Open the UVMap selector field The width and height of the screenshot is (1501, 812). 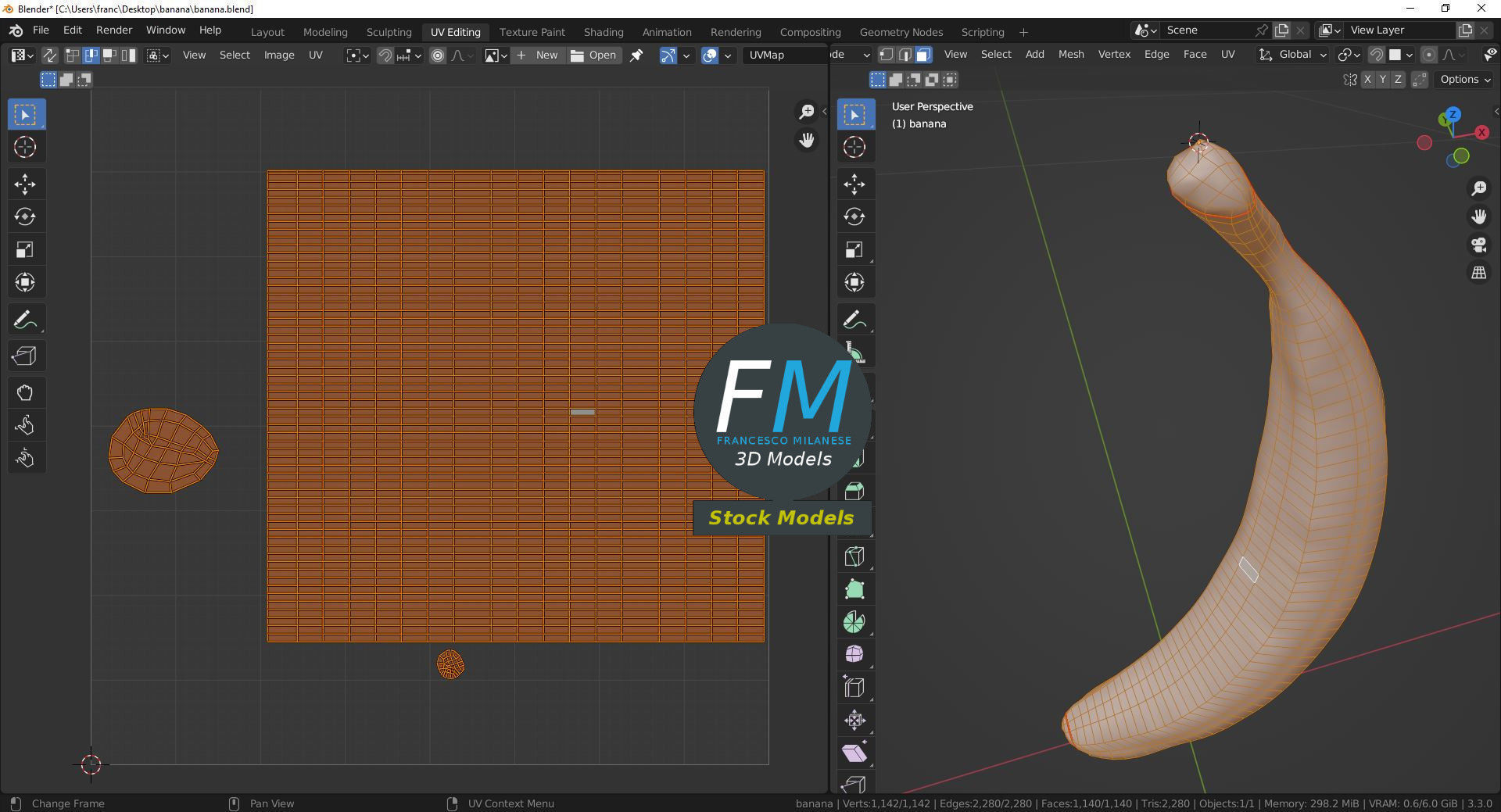pyautogui.click(x=786, y=55)
